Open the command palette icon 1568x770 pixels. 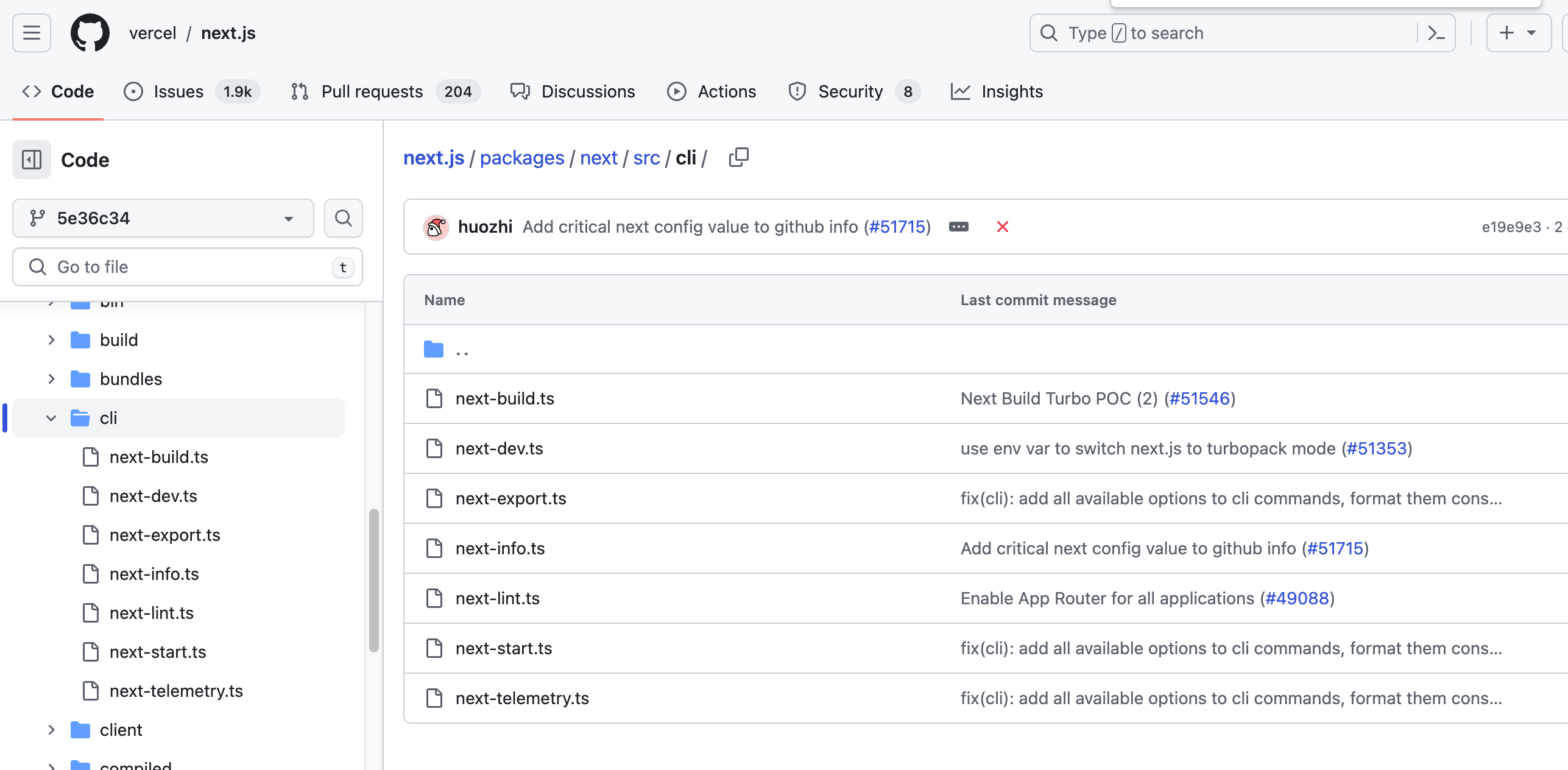(x=1436, y=33)
